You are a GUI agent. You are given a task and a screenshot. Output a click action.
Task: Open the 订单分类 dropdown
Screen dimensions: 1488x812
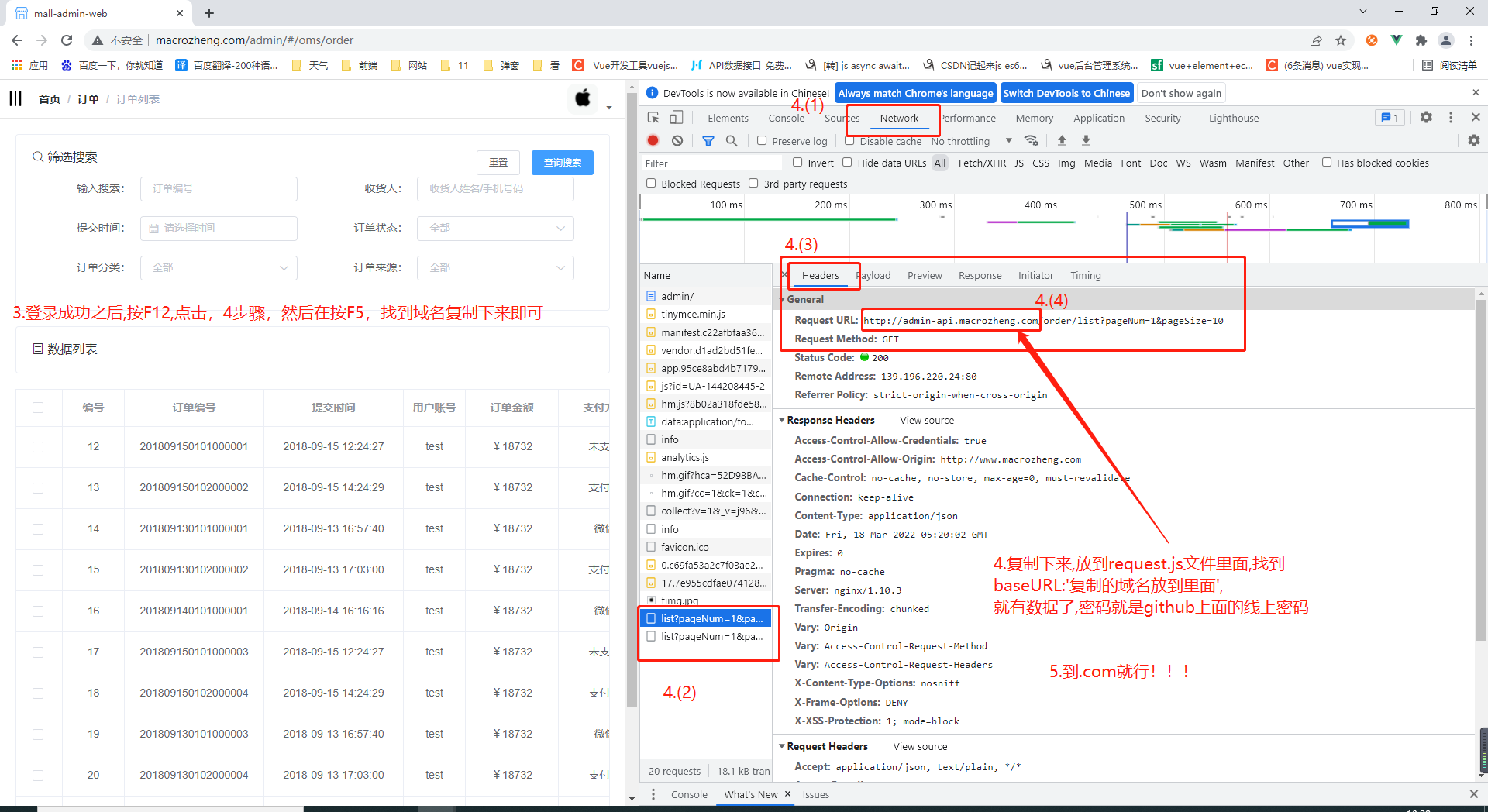[x=219, y=267]
